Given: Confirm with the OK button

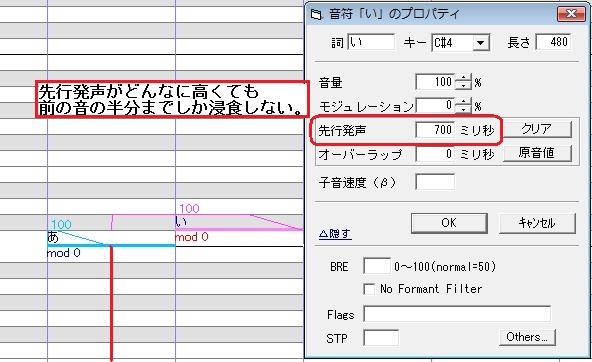Looking at the screenshot, I should tap(449, 223).
